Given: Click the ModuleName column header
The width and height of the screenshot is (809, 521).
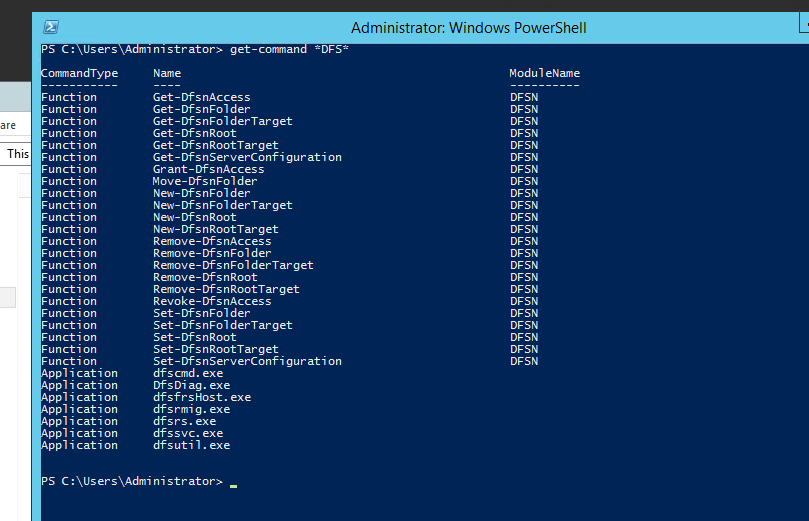Looking at the screenshot, I should coord(544,73).
